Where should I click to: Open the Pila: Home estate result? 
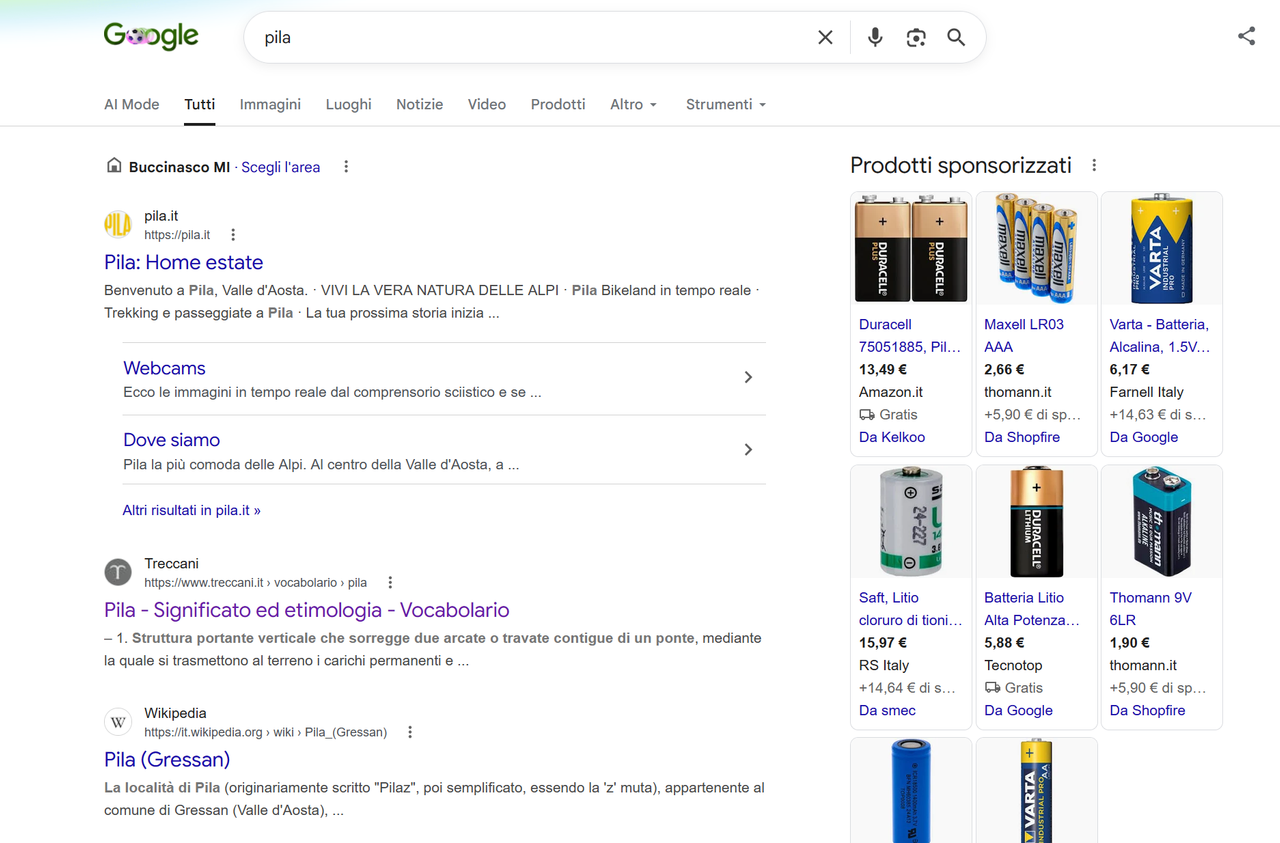(184, 262)
